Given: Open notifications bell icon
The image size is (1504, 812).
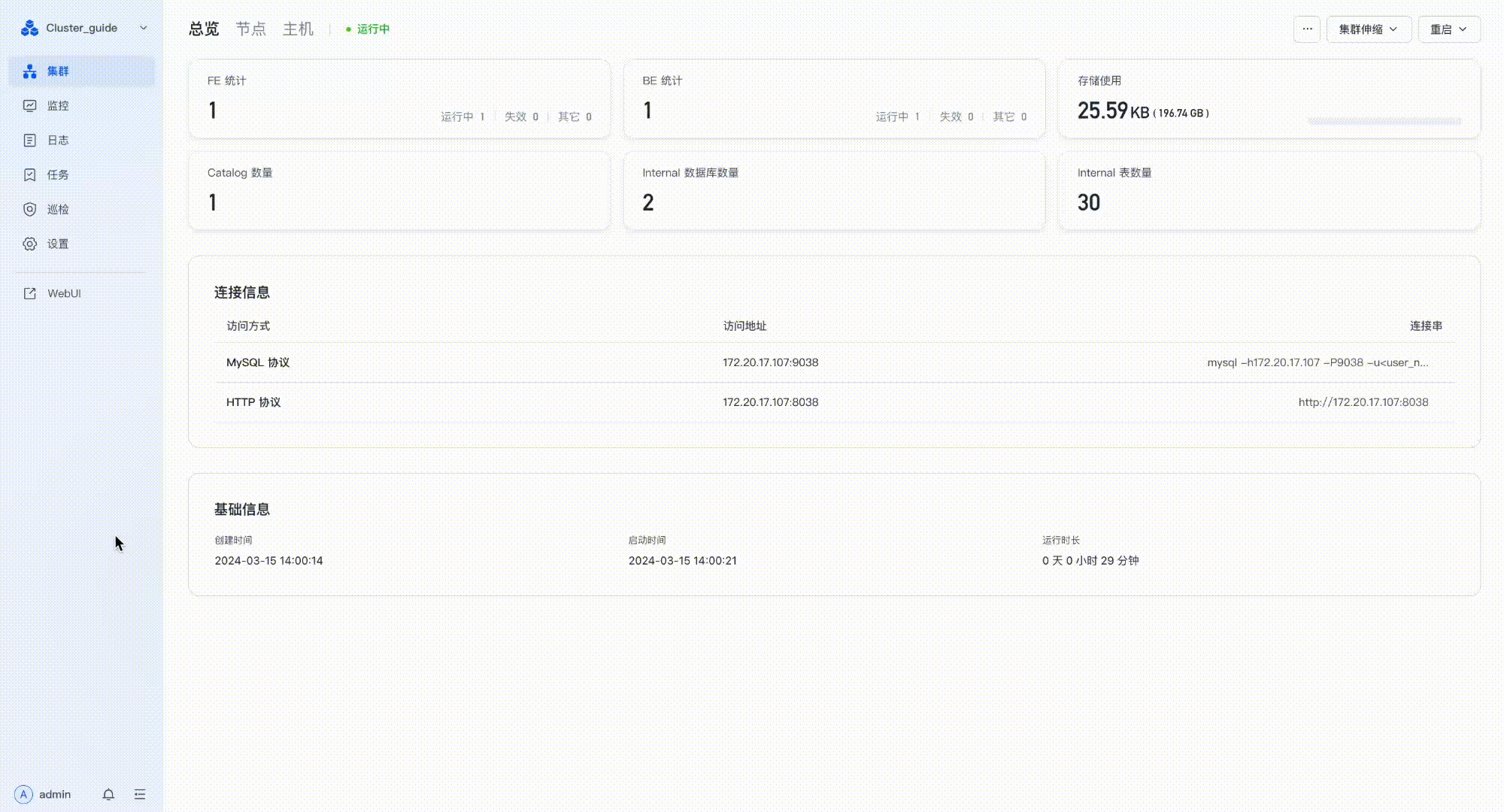Looking at the screenshot, I should [108, 795].
